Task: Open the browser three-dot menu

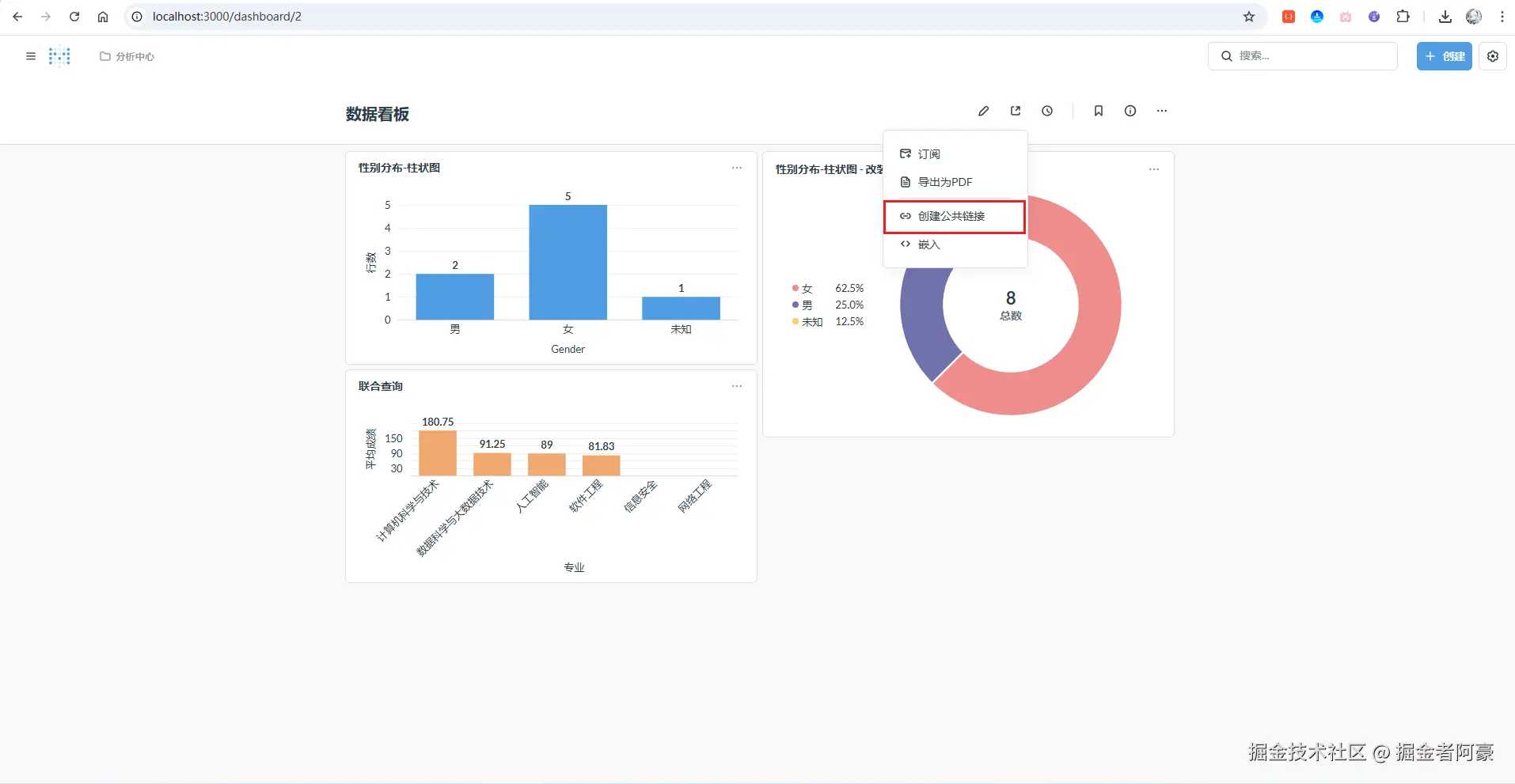Action: point(1502,17)
